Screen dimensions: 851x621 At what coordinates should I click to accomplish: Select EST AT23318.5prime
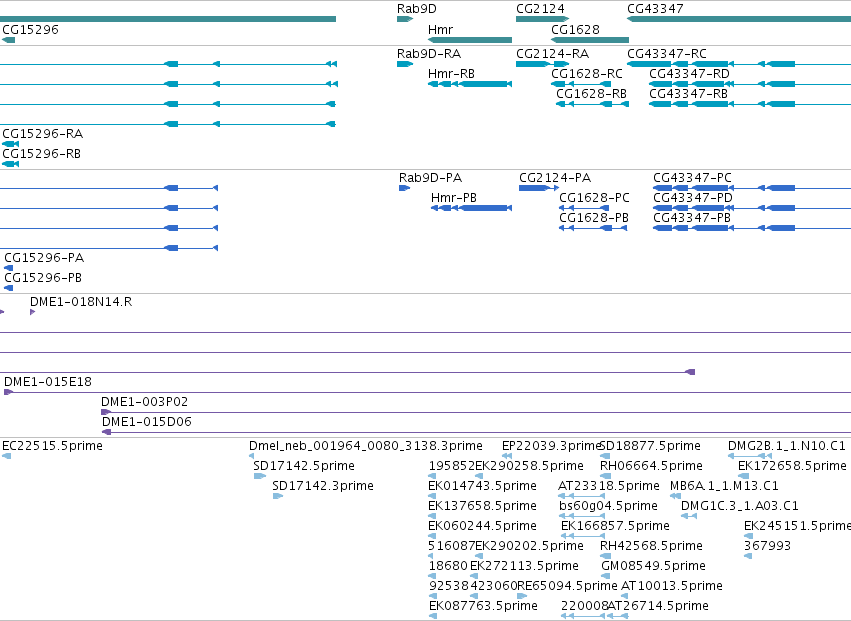point(609,486)
